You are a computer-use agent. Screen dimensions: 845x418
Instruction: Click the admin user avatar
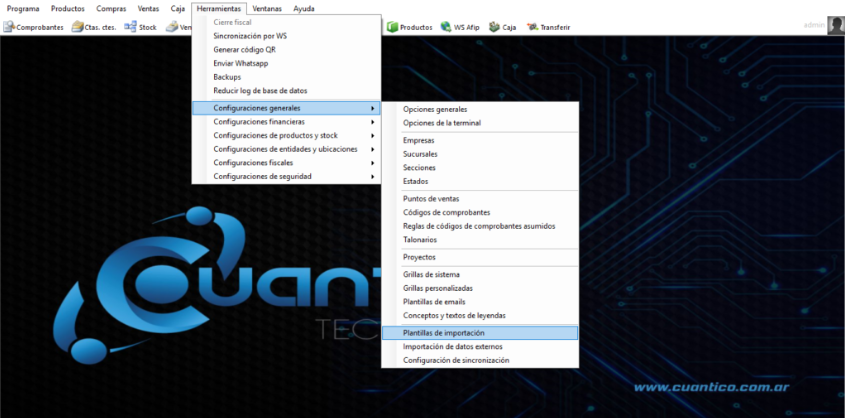click(835, 25)
